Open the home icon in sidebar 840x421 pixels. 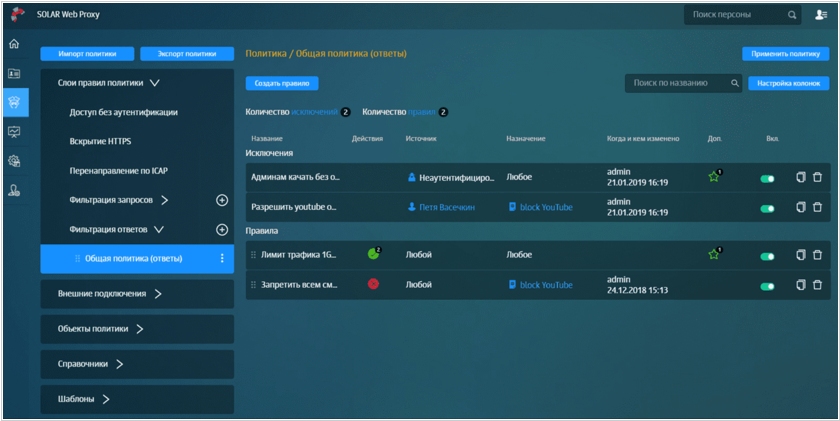14,44
